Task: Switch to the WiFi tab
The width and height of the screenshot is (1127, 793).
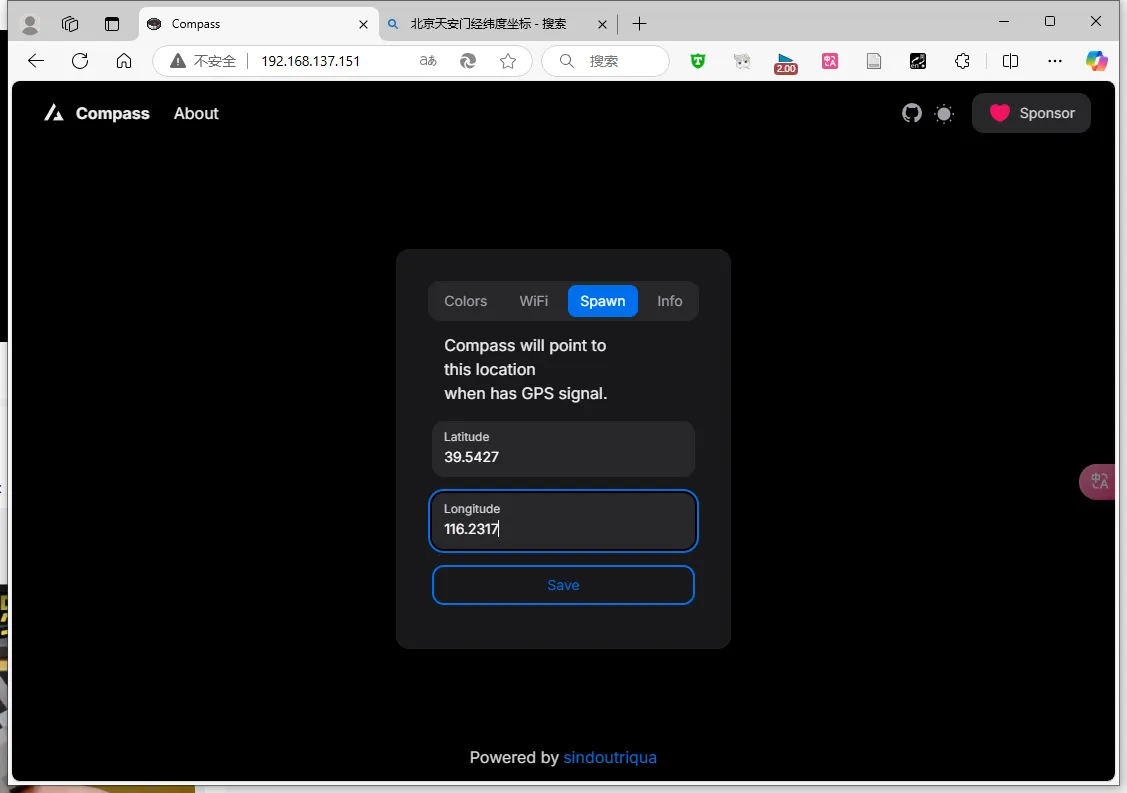Action: click(x=533, y=301)
